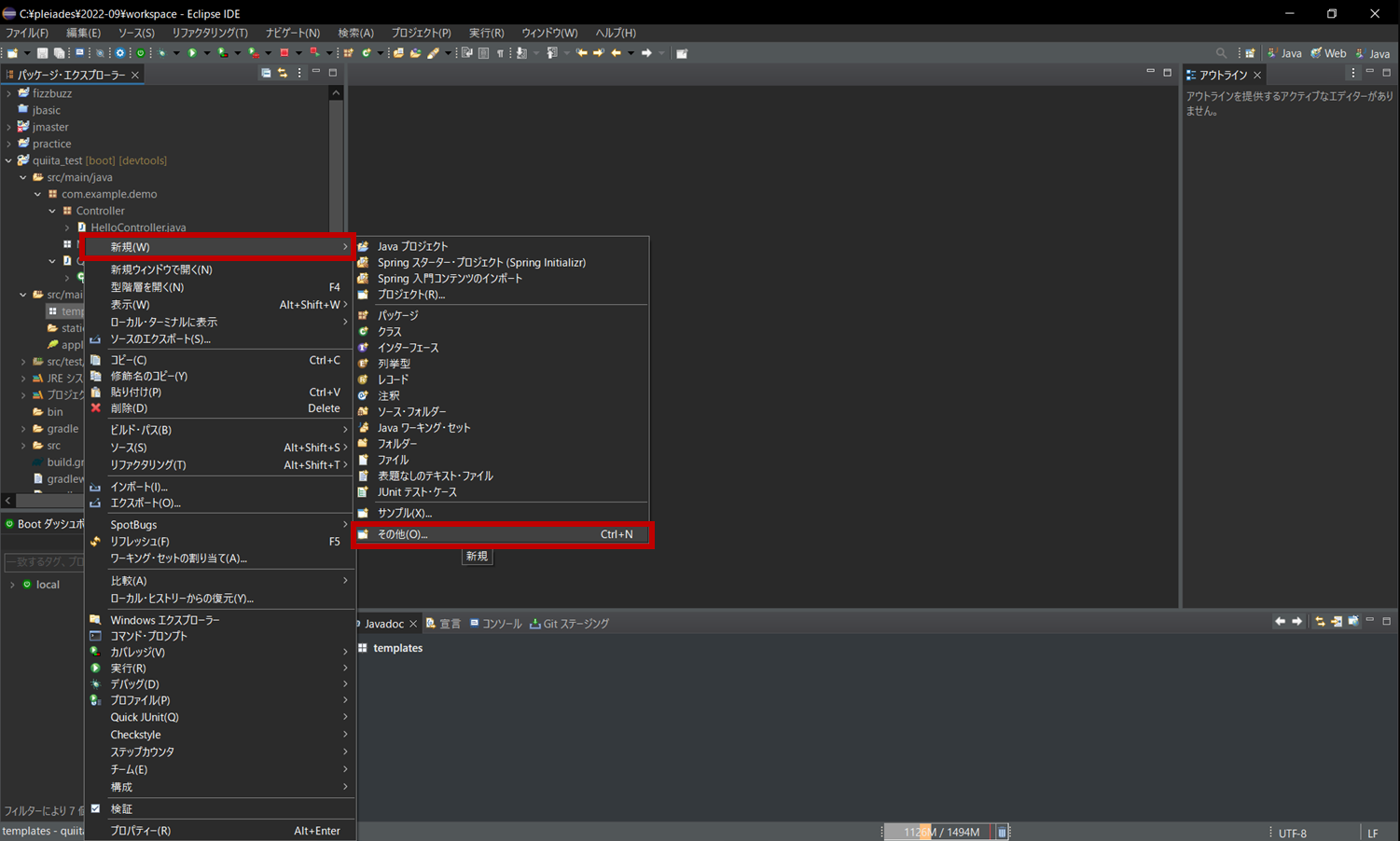This screenshot has width=1400, height=841.
Task: Open dropdown arrow next to New icon
Action: (x=27, y=53)
